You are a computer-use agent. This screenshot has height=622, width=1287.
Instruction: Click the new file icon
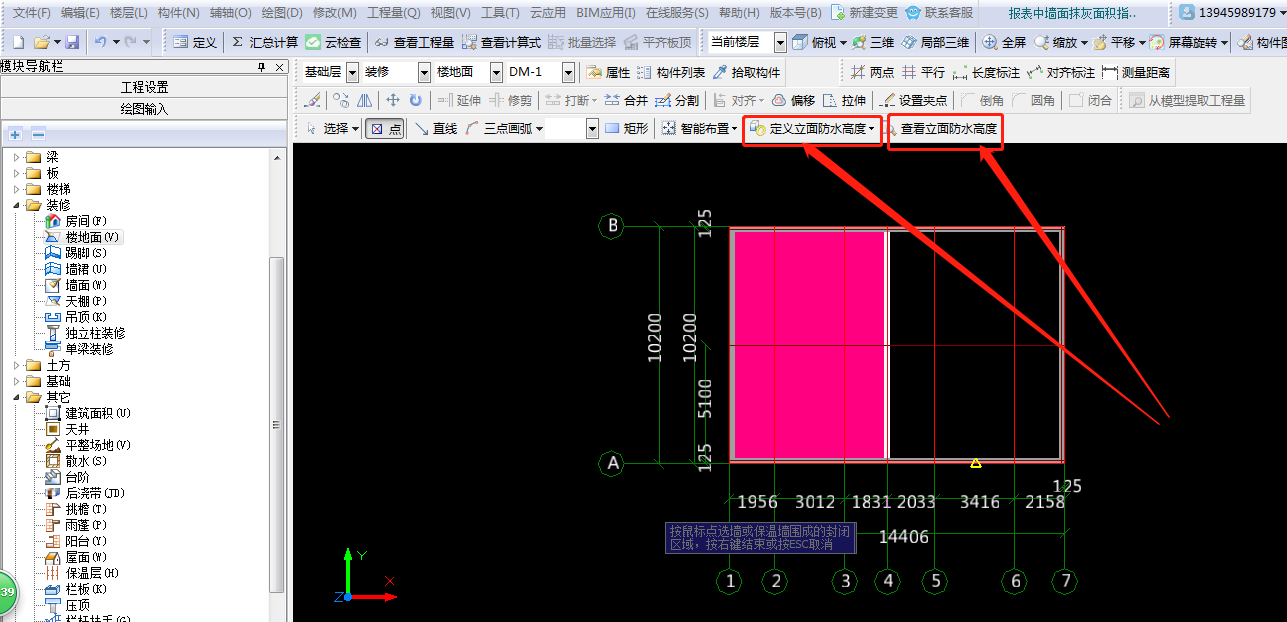point(18,43)
